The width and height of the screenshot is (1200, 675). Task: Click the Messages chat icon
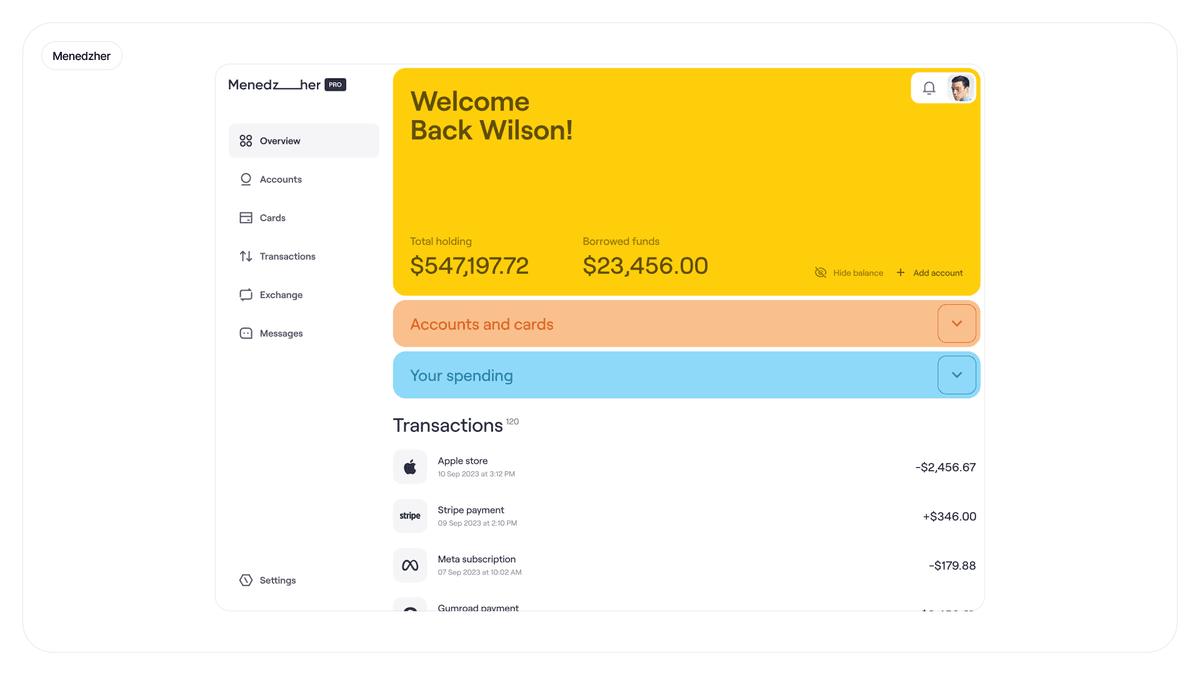[246, 333]
